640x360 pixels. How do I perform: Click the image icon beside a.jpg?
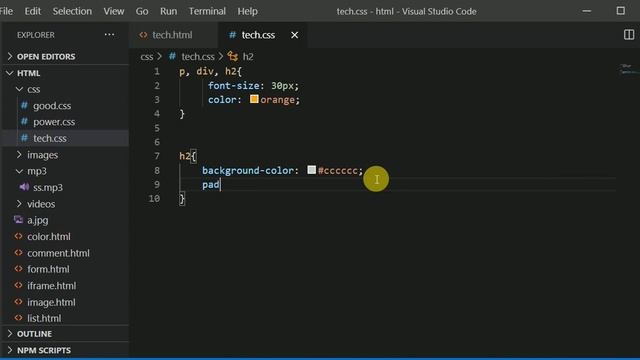18,220
